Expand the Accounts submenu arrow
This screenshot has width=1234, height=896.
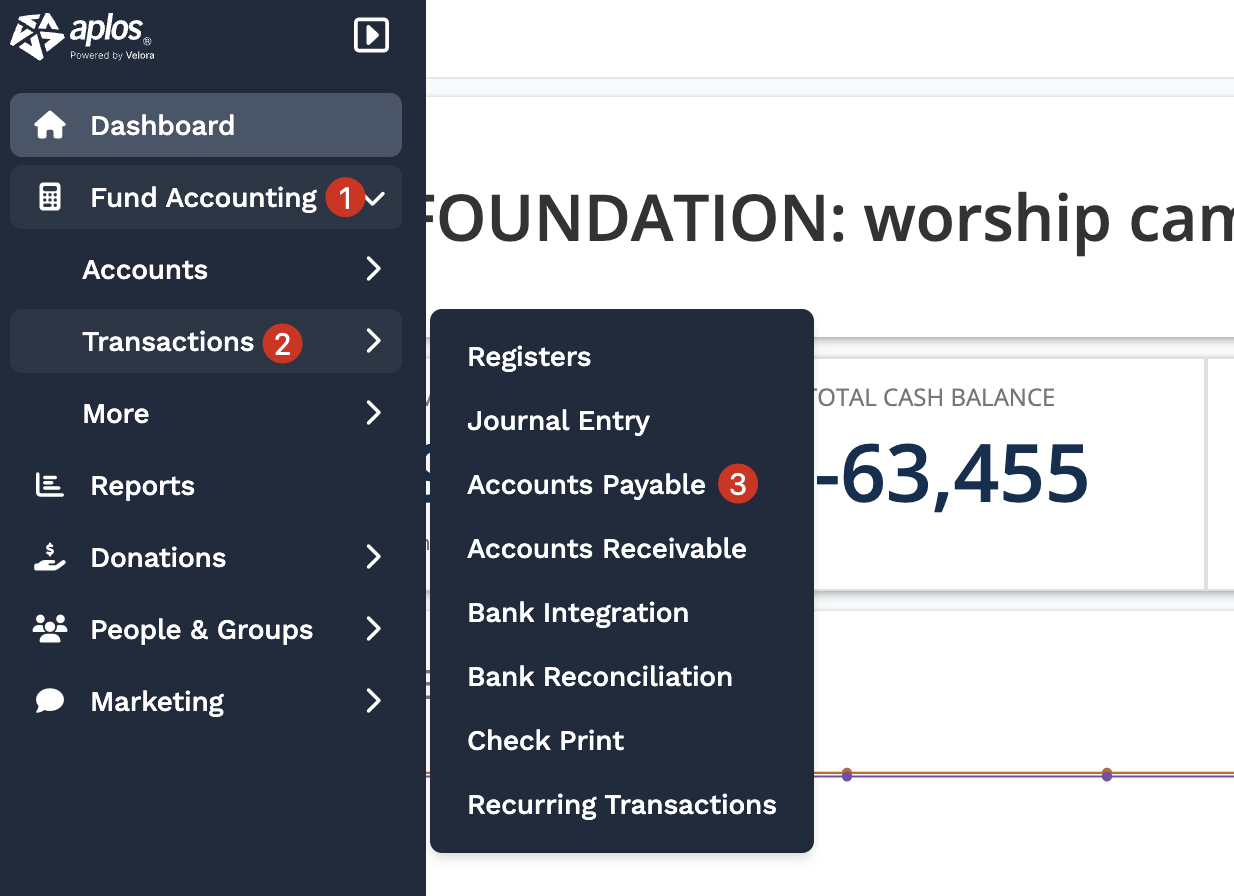point(374,269)
